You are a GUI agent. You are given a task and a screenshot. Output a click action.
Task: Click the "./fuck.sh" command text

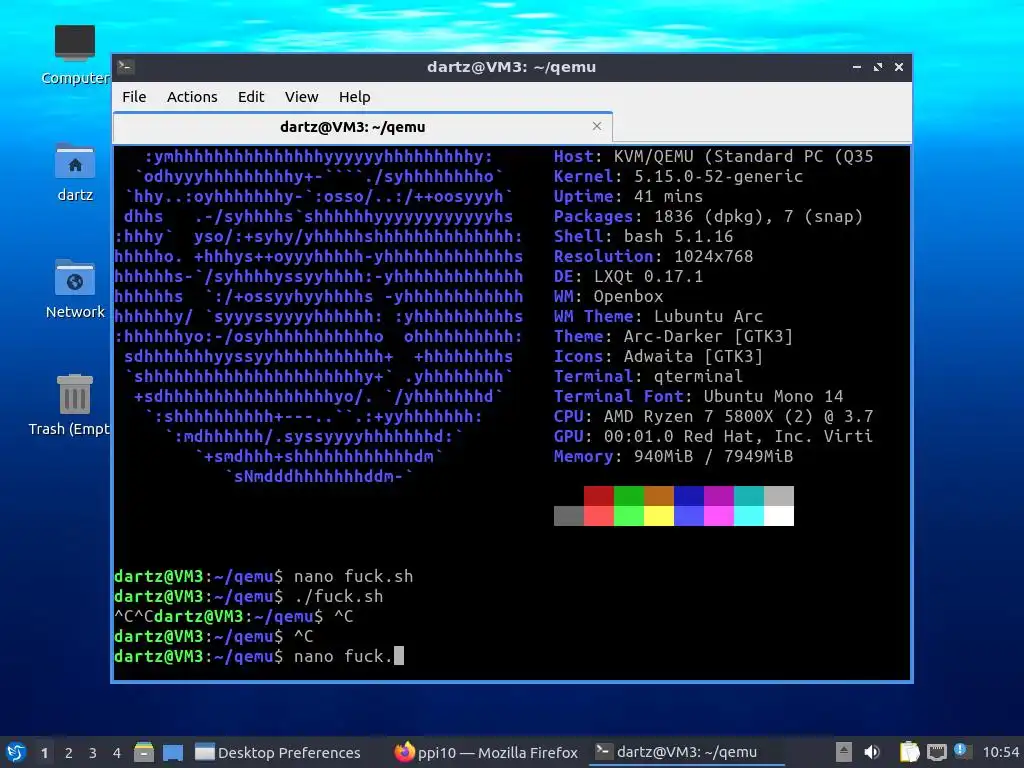338,596
